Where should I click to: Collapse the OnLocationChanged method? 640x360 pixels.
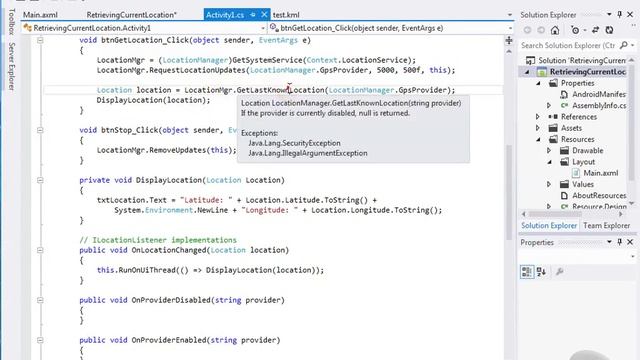click(x=40, y=250)
